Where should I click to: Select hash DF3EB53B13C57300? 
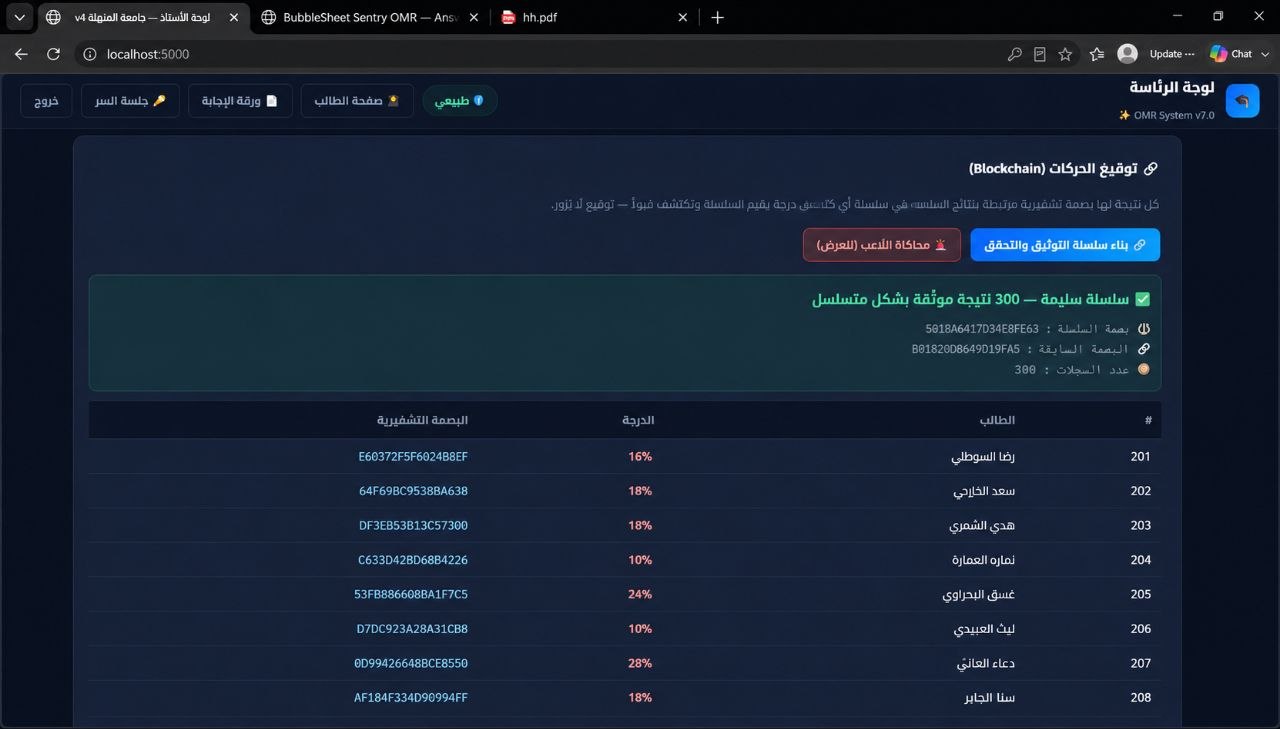pyautogui.click(x=413, y=525)
